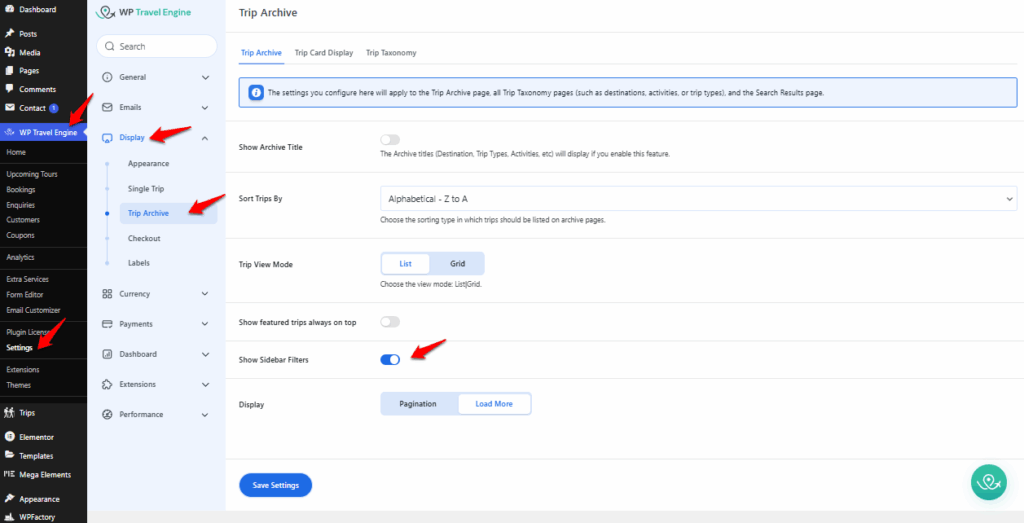Image resolution: width=1024 pixels, height=523 pixels.
Task: Open the floating green help widget
Action: click(989, 482)
